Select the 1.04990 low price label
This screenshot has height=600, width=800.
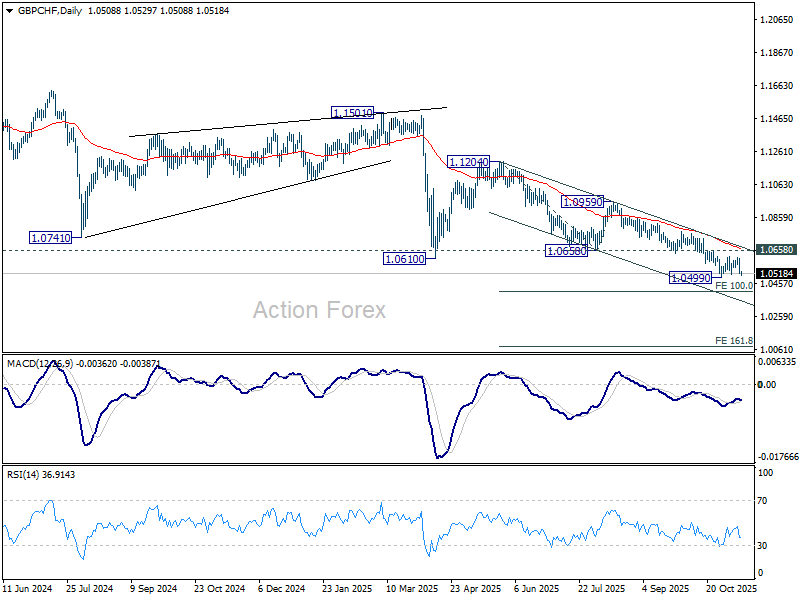click(690, 278)
